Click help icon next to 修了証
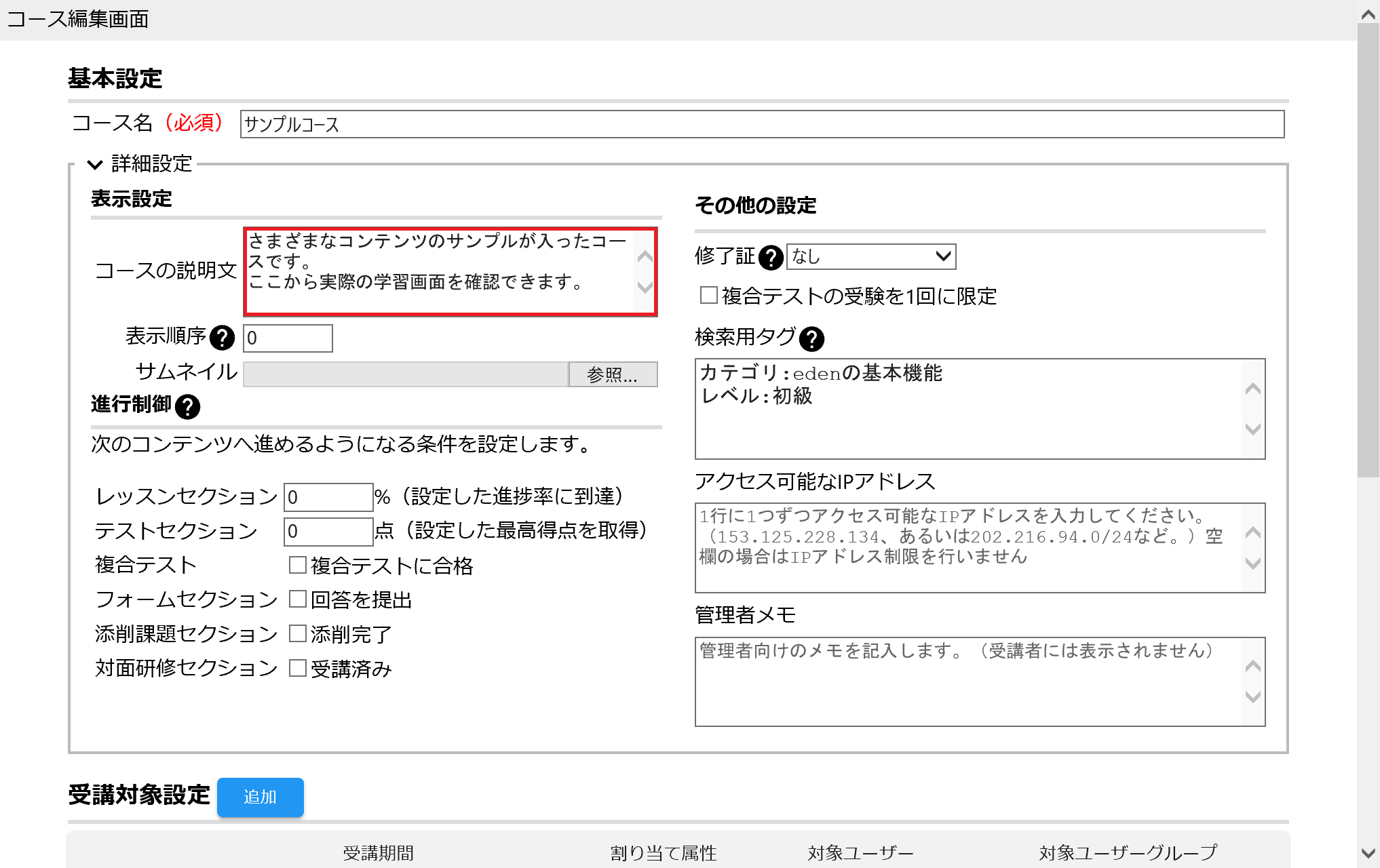The height and width of the screenshot is (868, 1380). (771, 257)
